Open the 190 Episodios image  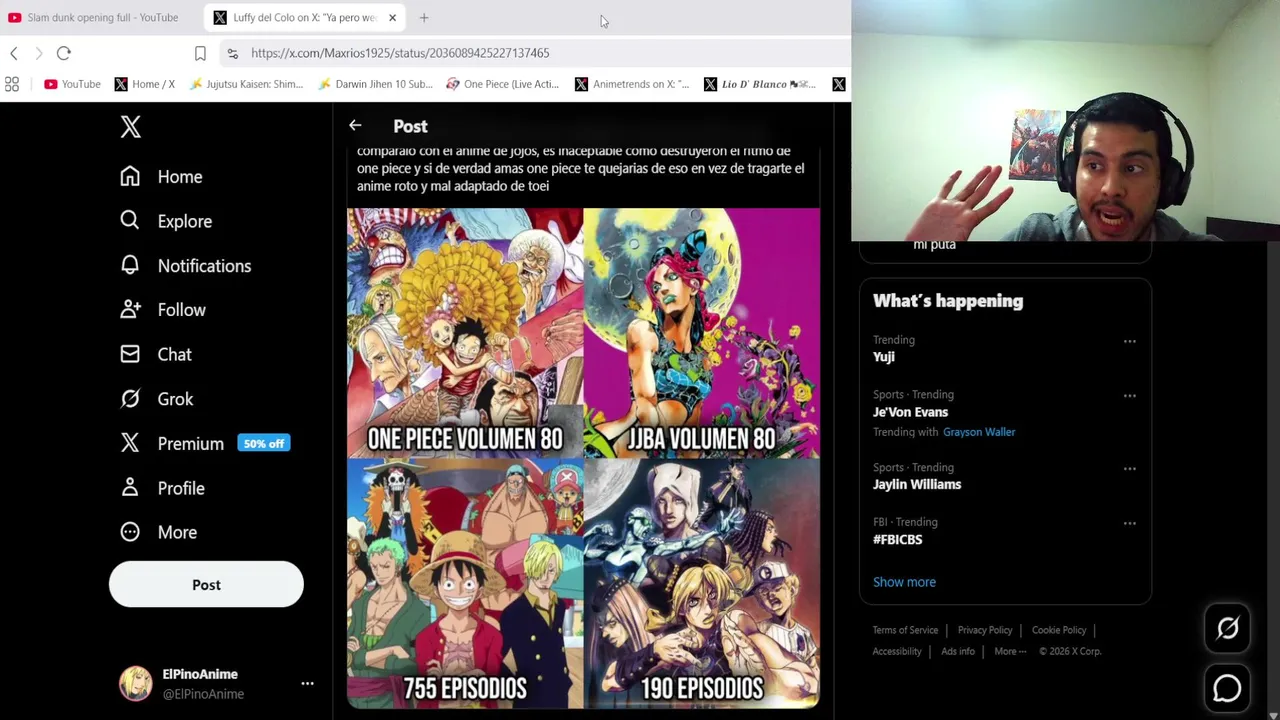pyautogui.click(x=702, y=584)
